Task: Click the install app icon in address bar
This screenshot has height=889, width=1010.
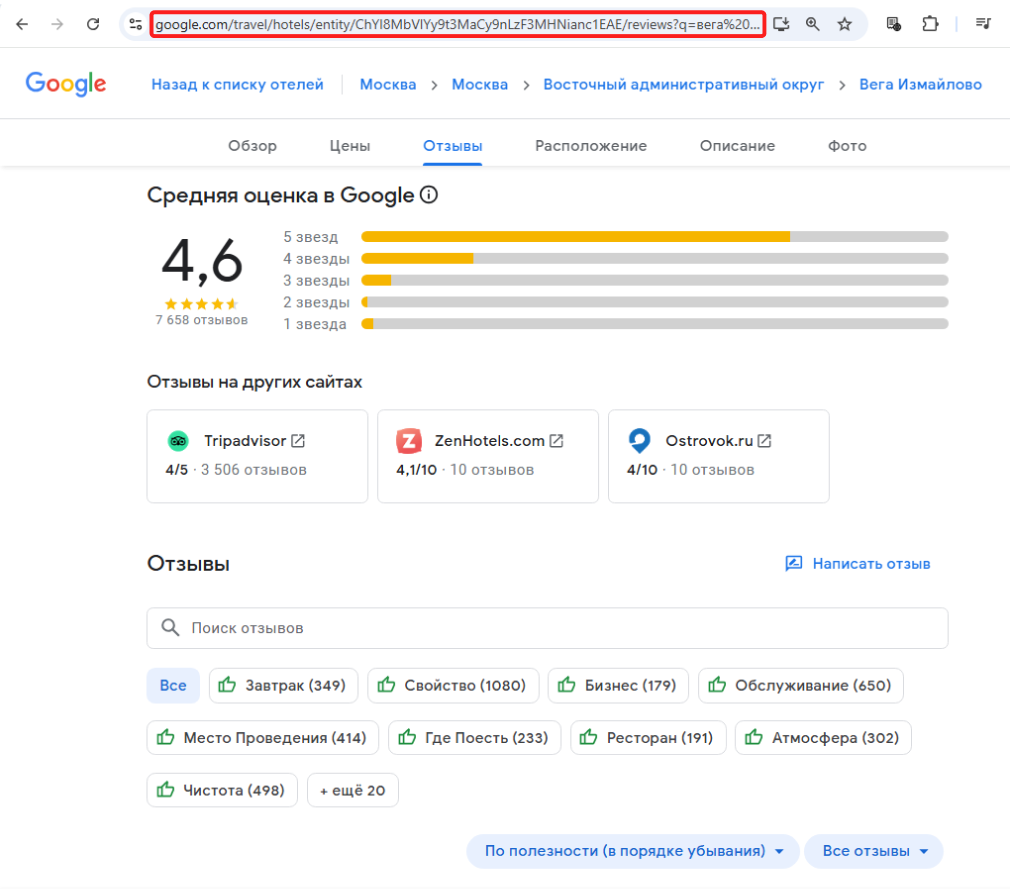Action: (x=781, y=24)
